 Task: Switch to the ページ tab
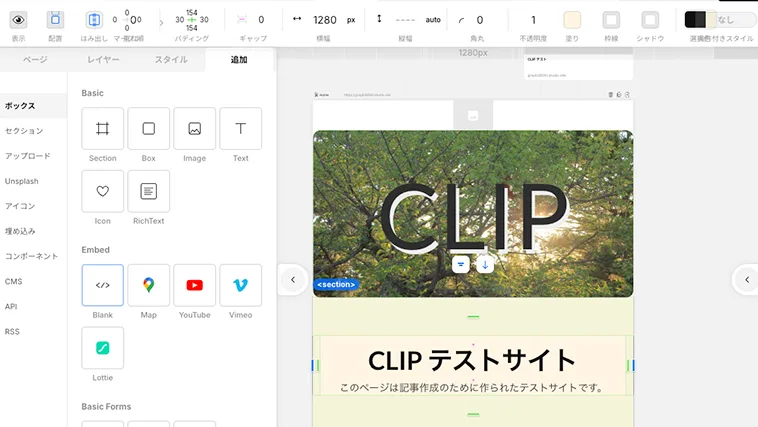(x=35, y=59)
